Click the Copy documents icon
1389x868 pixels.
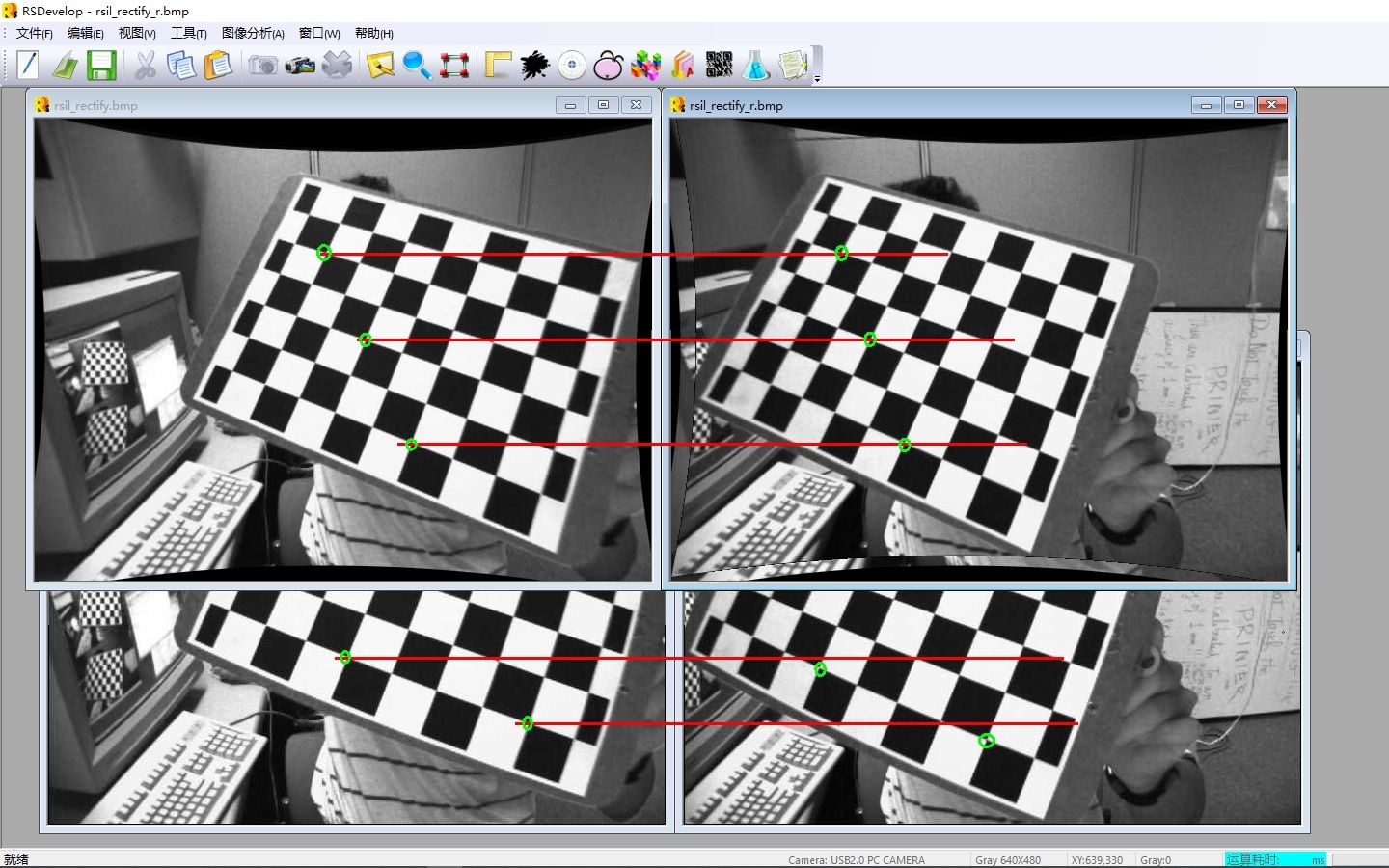tap(181, 65)
